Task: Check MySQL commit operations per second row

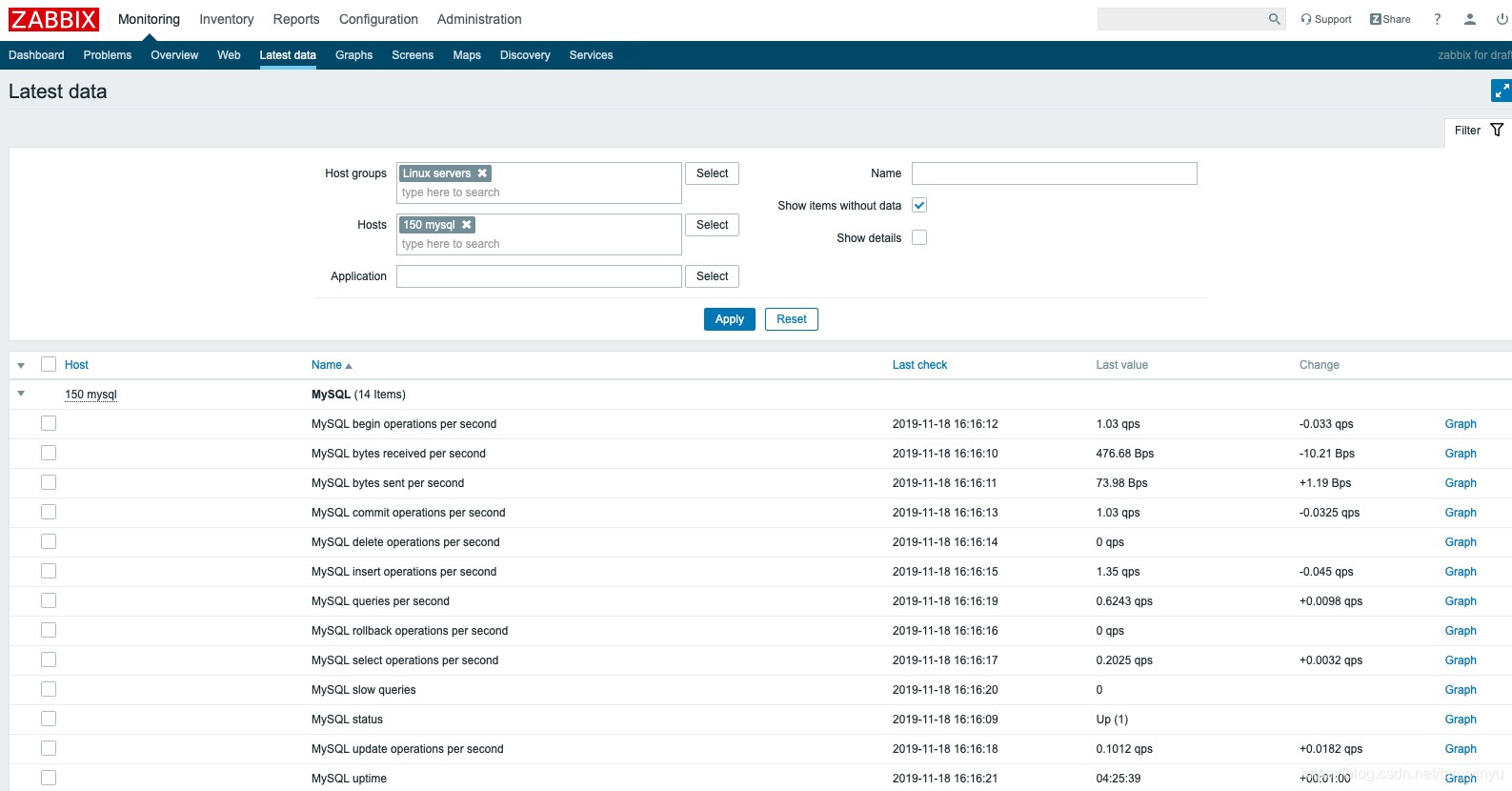Action: [x=49, y=512]
